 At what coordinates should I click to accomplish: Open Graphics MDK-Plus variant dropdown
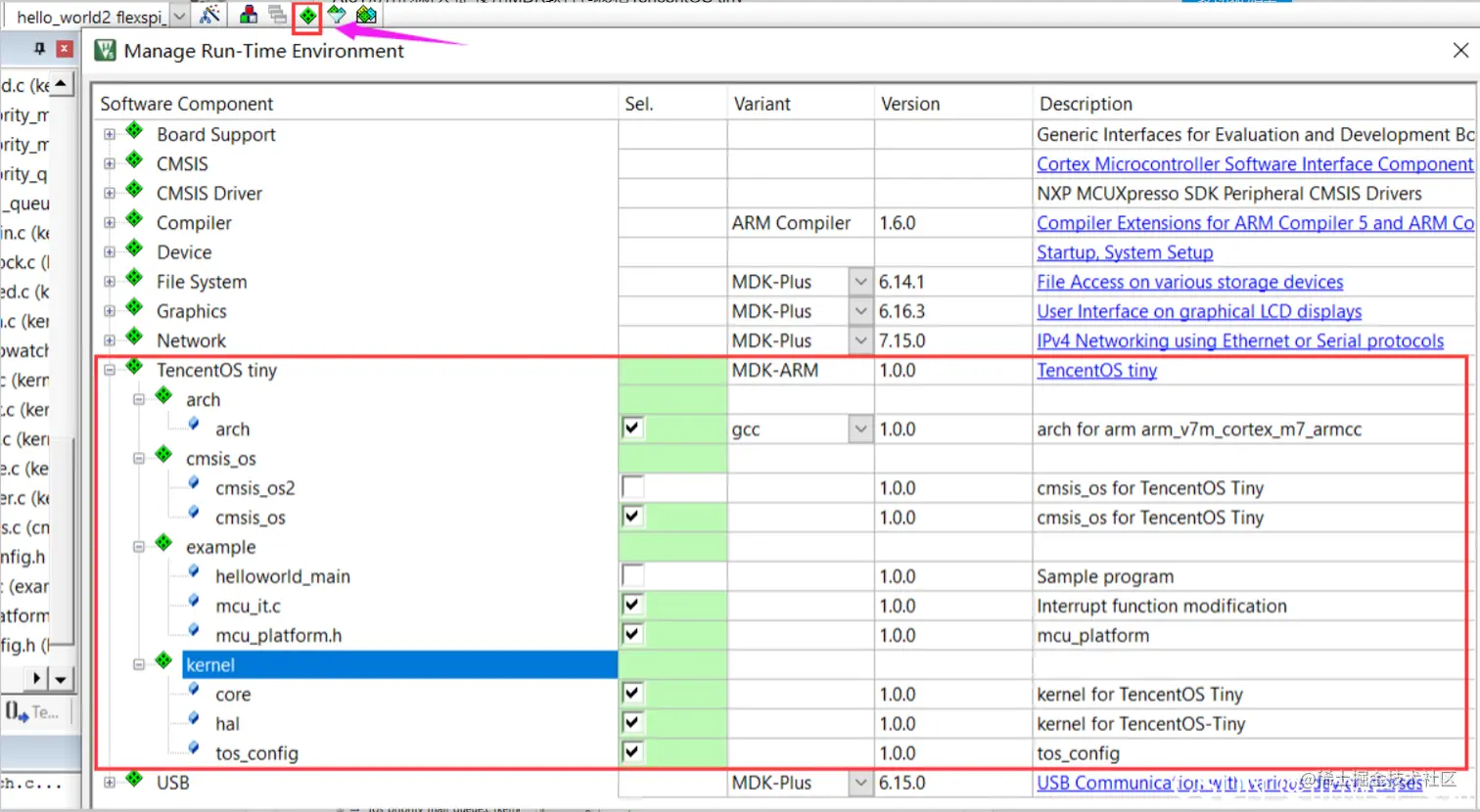click(860, 311)
